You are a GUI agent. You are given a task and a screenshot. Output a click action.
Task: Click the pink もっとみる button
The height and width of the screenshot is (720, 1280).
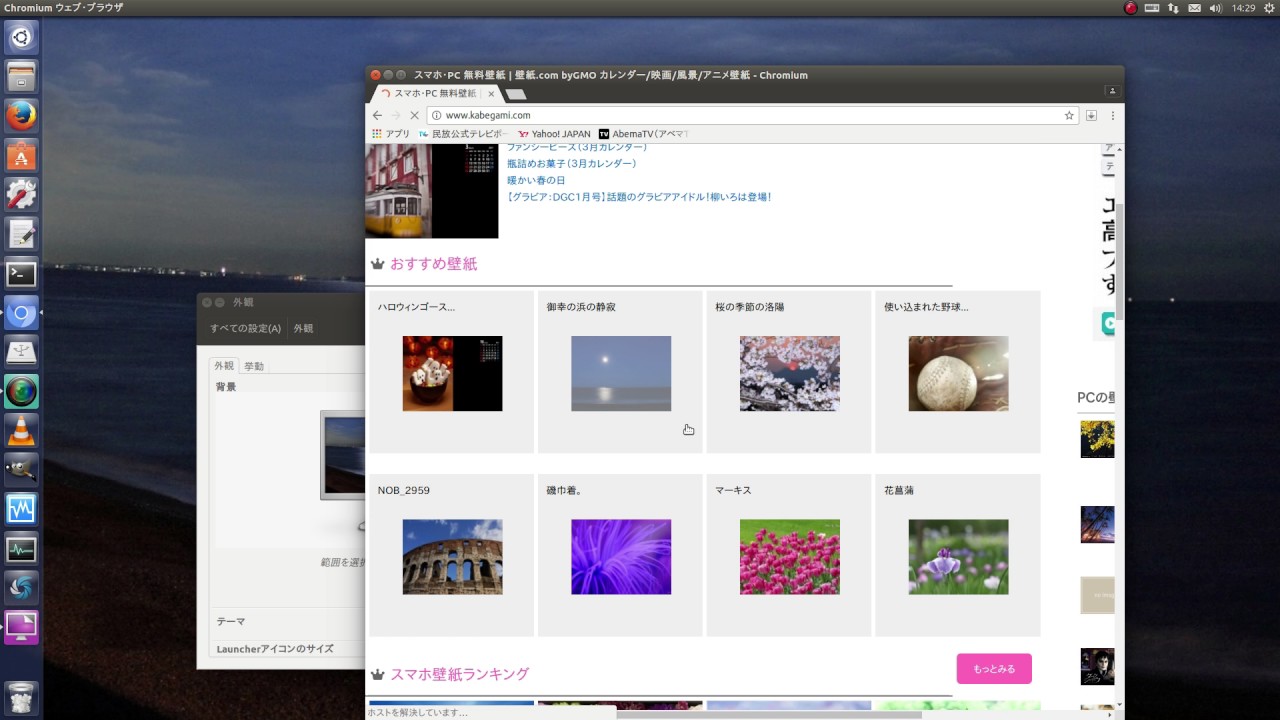994,668
